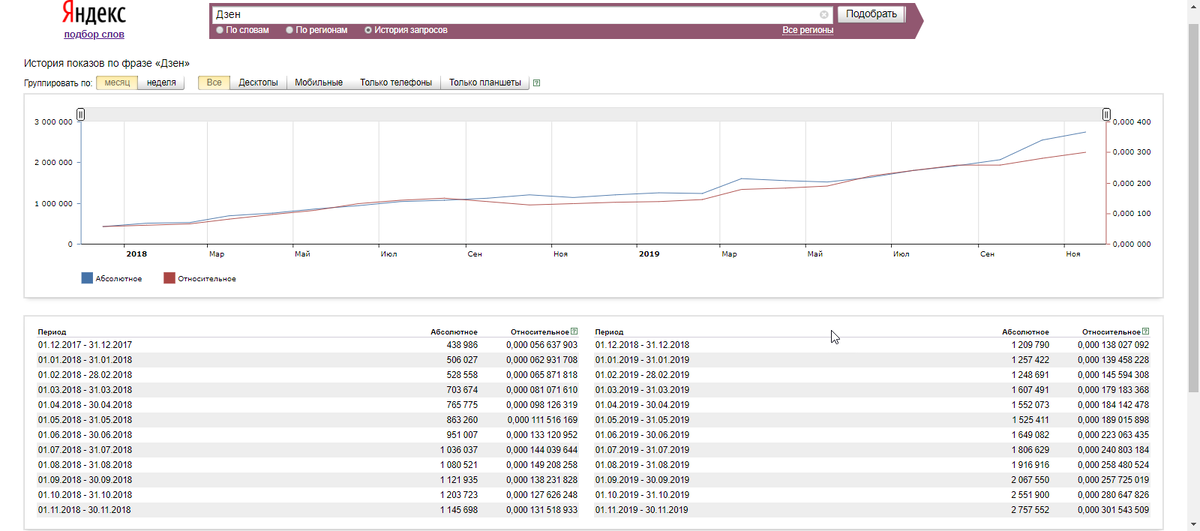Switch to the Только телефоны tab
1200x531 pixels.
click(x=396, y=82)
